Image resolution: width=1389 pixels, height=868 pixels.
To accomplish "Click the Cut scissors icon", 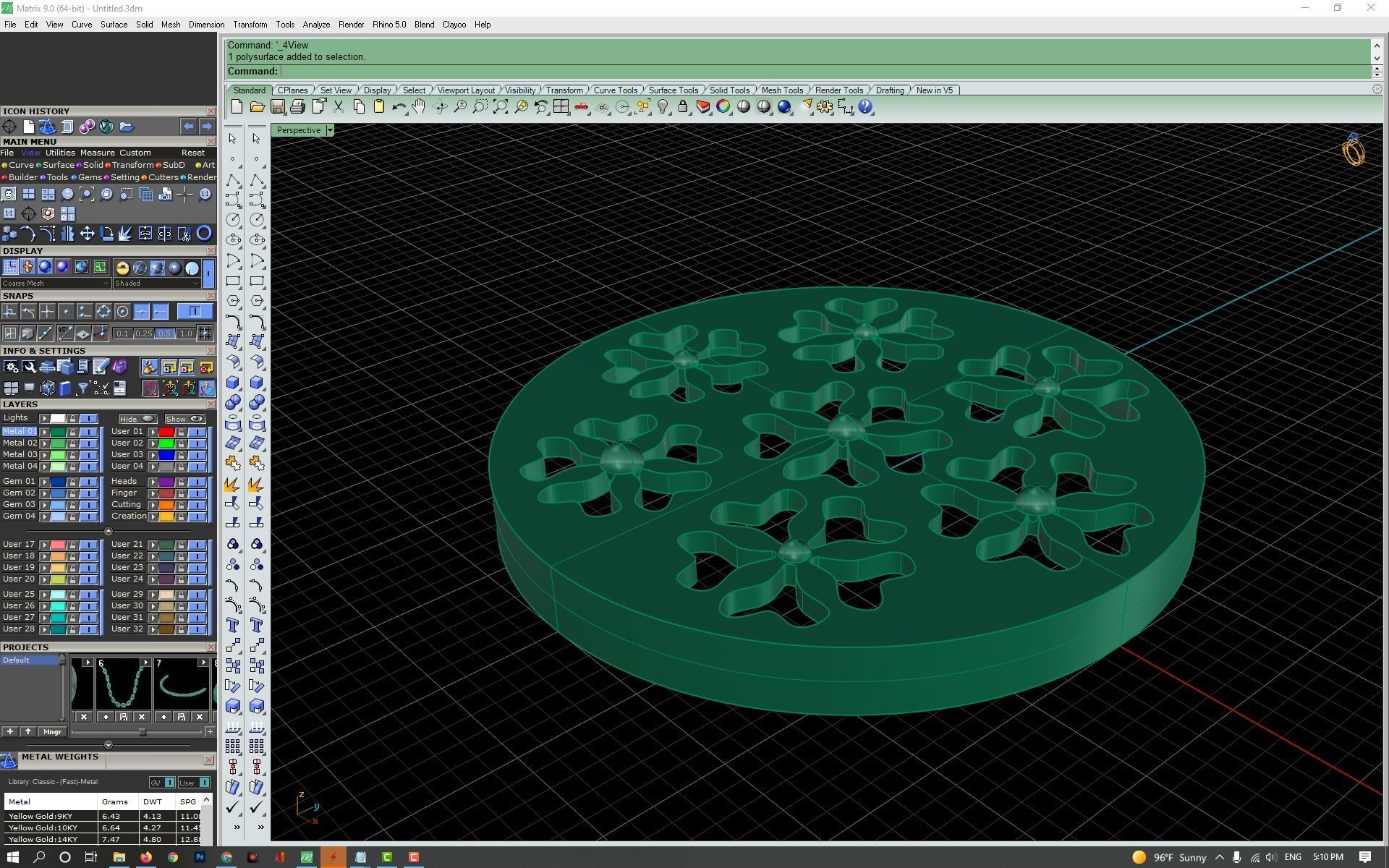I will click(x=338, y=107).
